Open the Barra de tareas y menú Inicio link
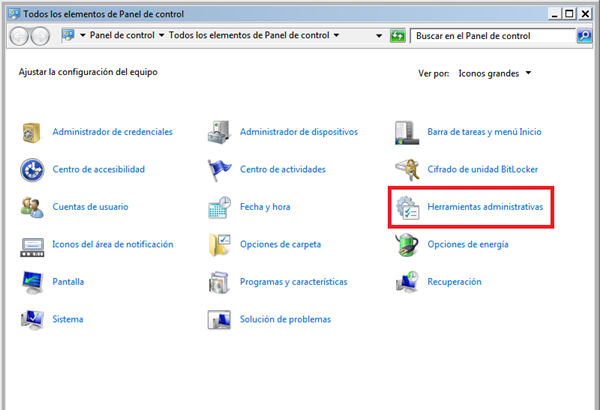This screenshot has height=410, width=600. click(484, 132)
